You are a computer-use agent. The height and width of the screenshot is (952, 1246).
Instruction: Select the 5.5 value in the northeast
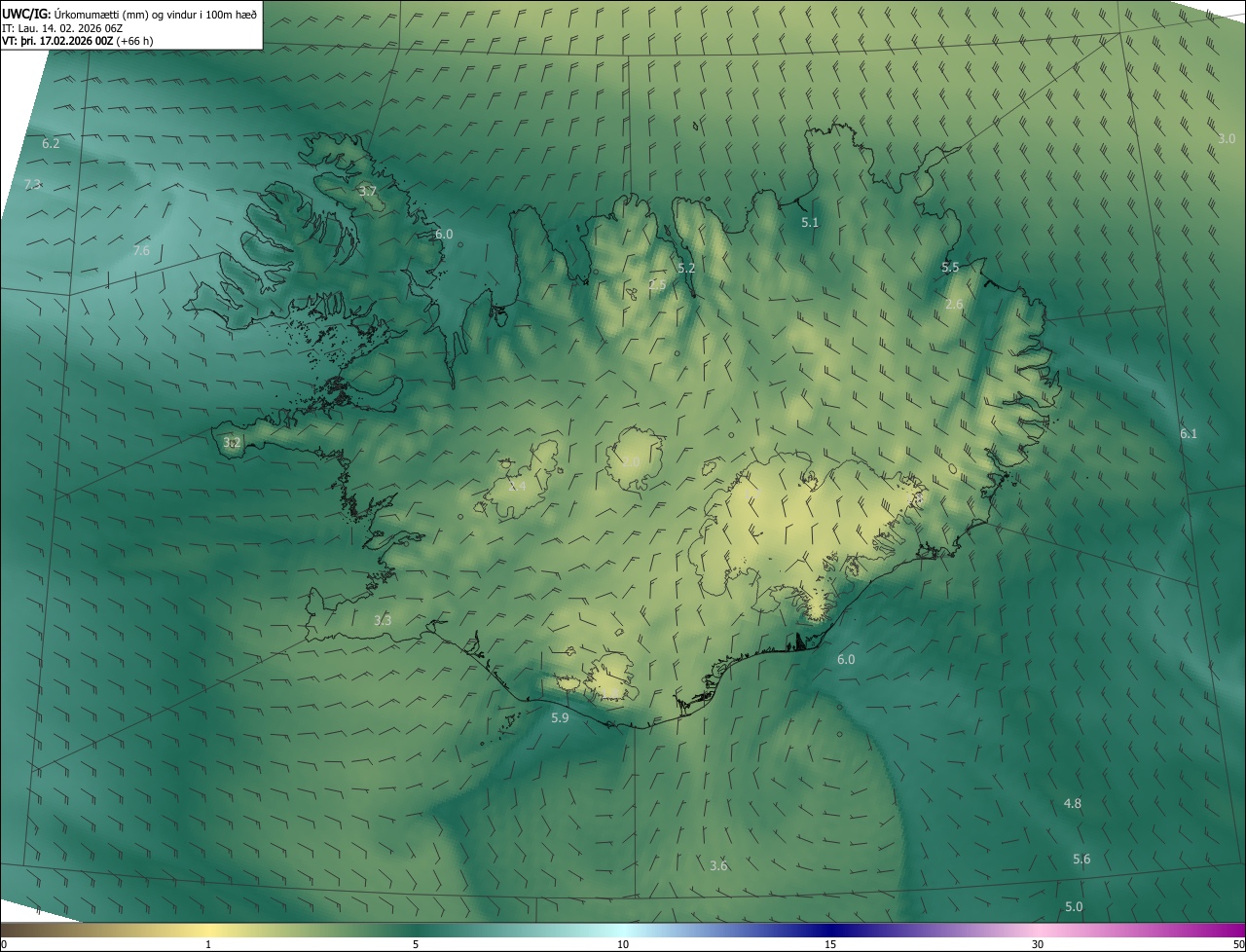click(950, 268)
